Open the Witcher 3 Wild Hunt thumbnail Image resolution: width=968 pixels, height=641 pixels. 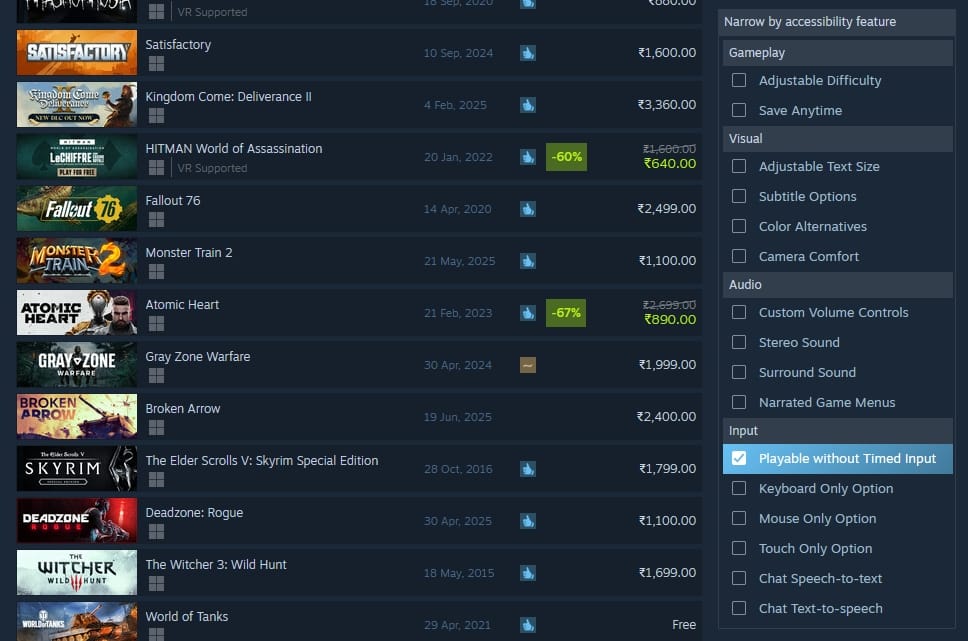click(x=77, y=573)
